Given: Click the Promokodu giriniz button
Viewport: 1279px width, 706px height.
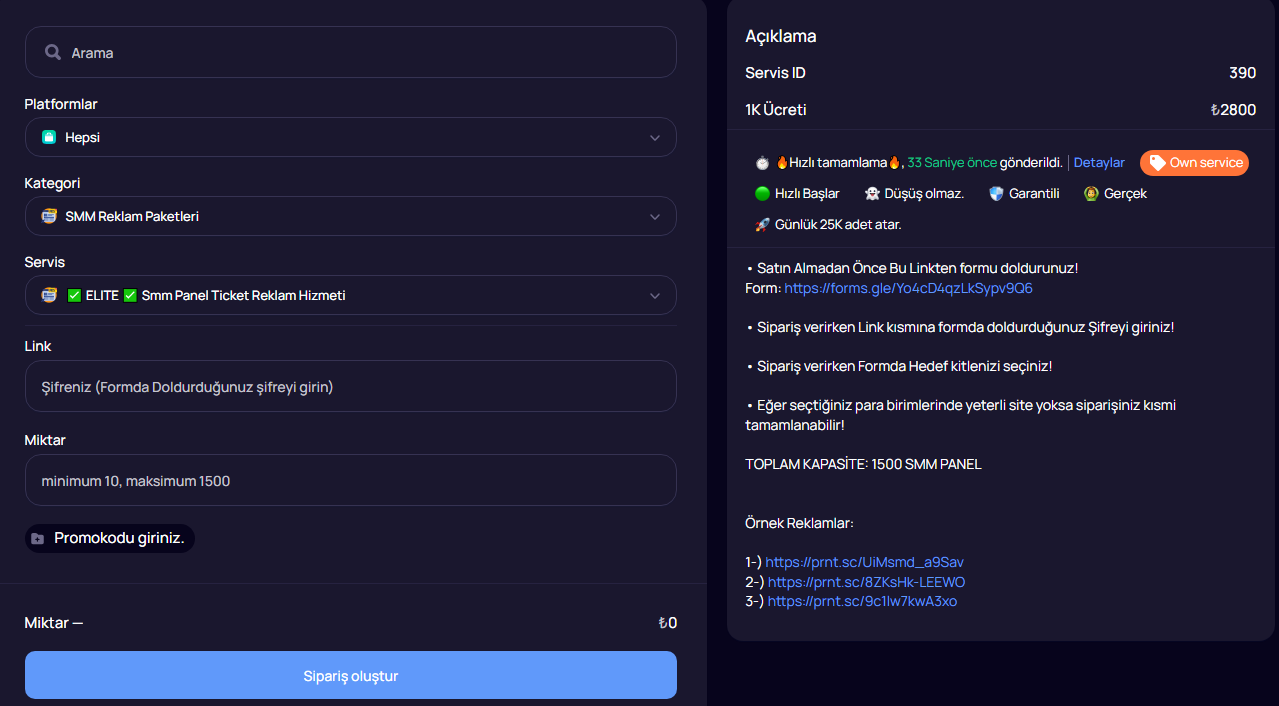Looking at the screenshot, I should 110,538.
